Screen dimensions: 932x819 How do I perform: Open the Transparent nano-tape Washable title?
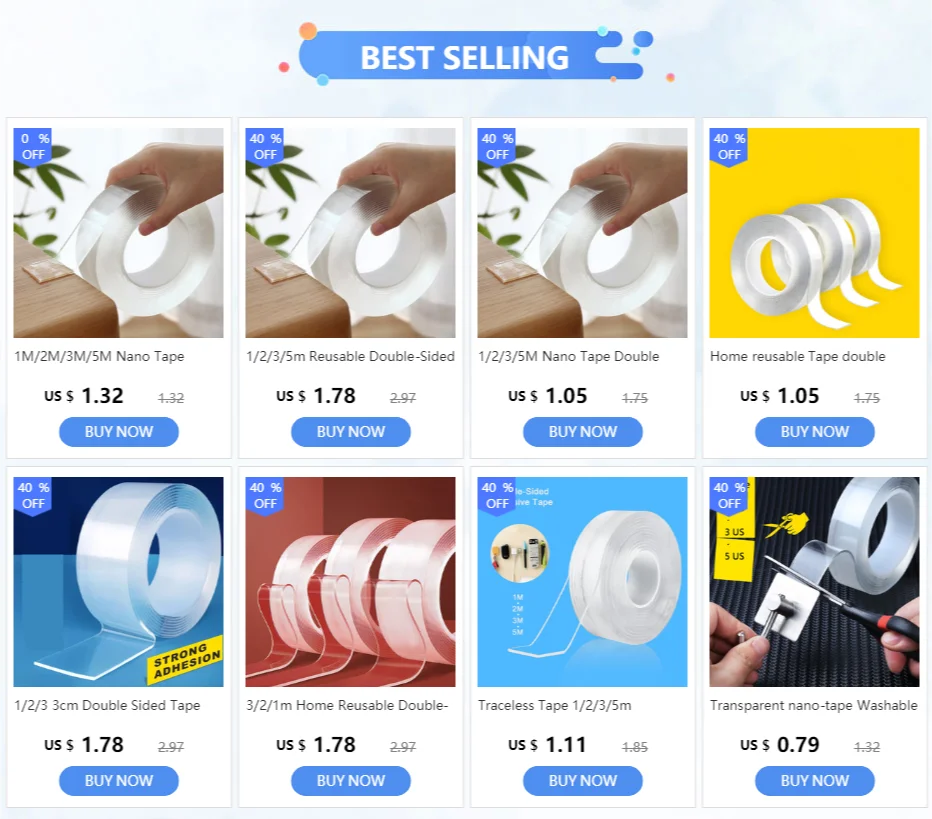click(814, 705)
